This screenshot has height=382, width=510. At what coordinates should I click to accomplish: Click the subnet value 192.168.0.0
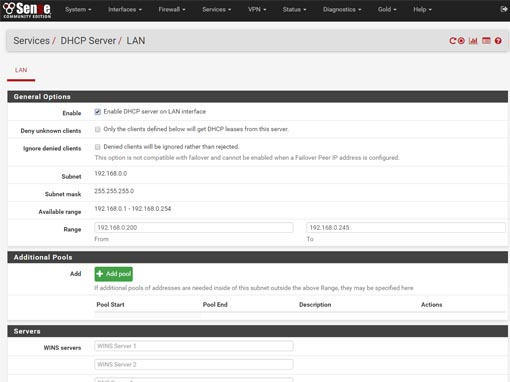pos(111,174)
